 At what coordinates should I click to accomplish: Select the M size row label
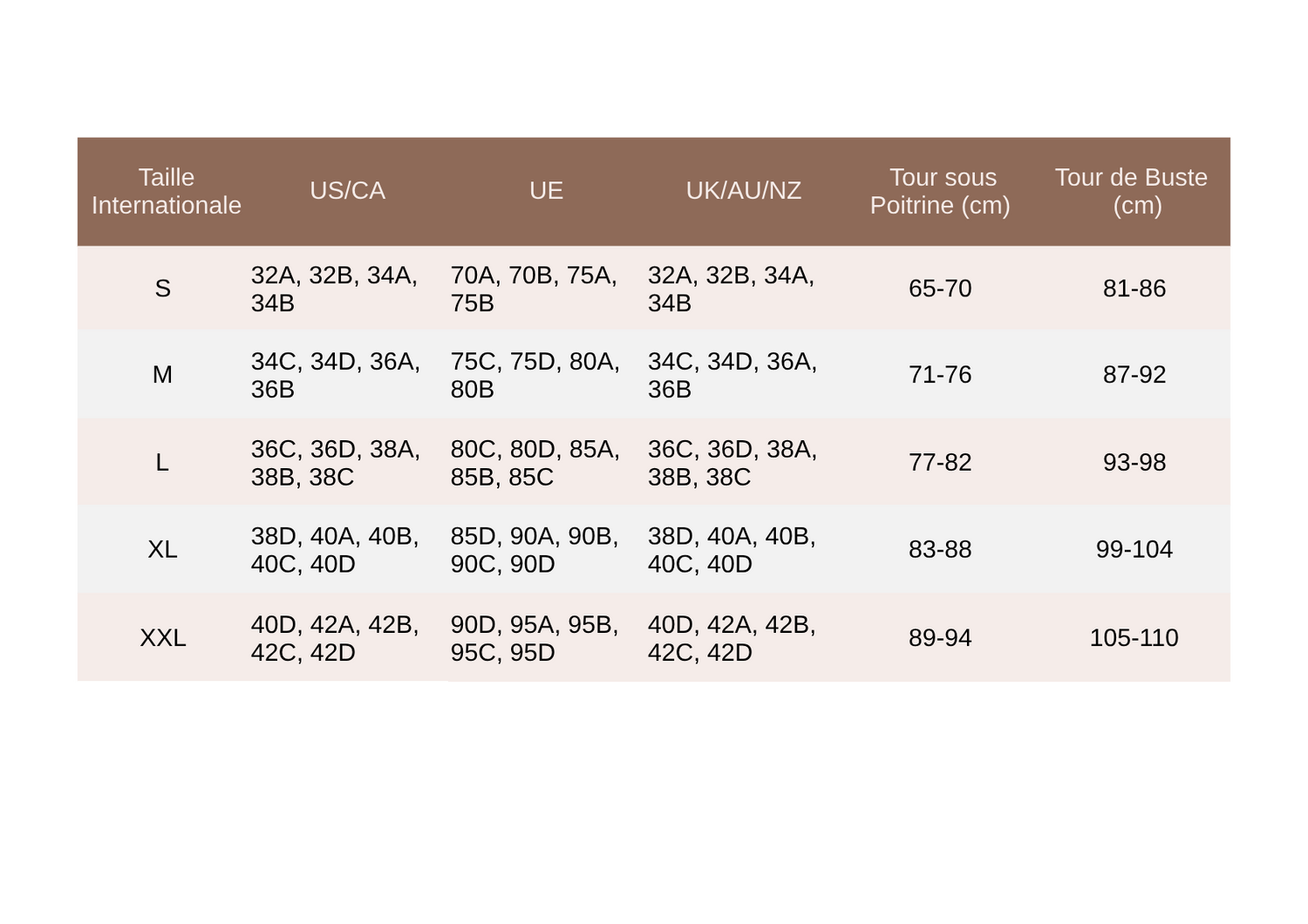click(x=162, y=375)
